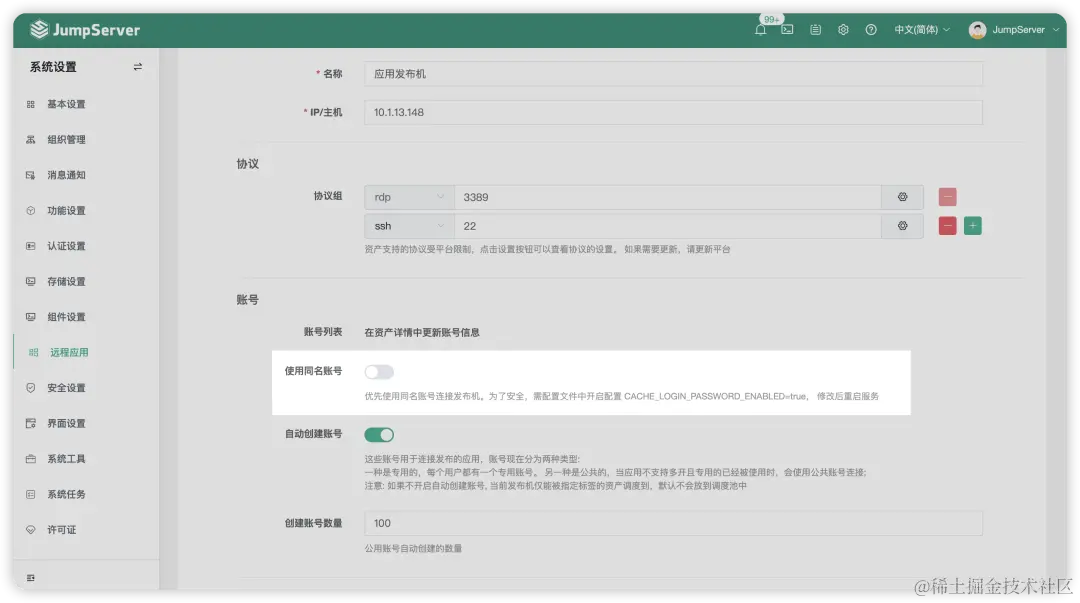Open the ssh protocol dropdown
The width and height of the screenshot is (1080, 603).
click(x=409, y=226)
